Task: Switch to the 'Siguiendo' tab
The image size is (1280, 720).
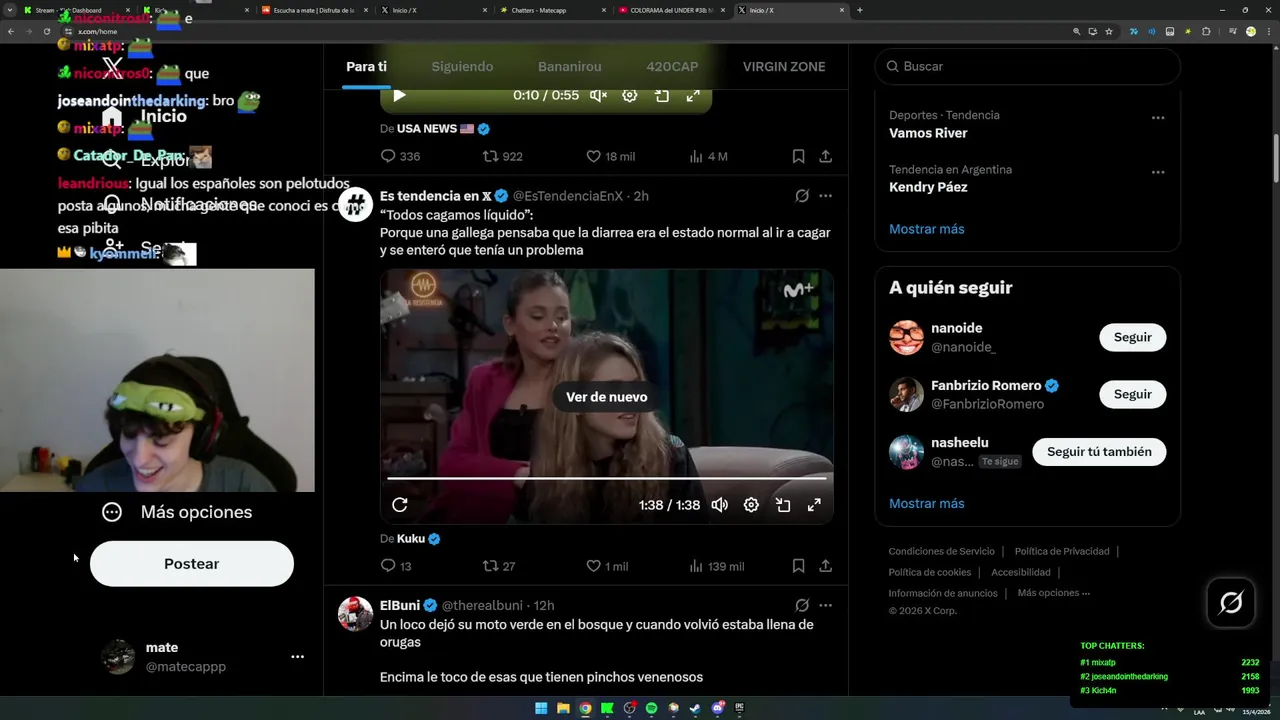Action: click(462, 67)
